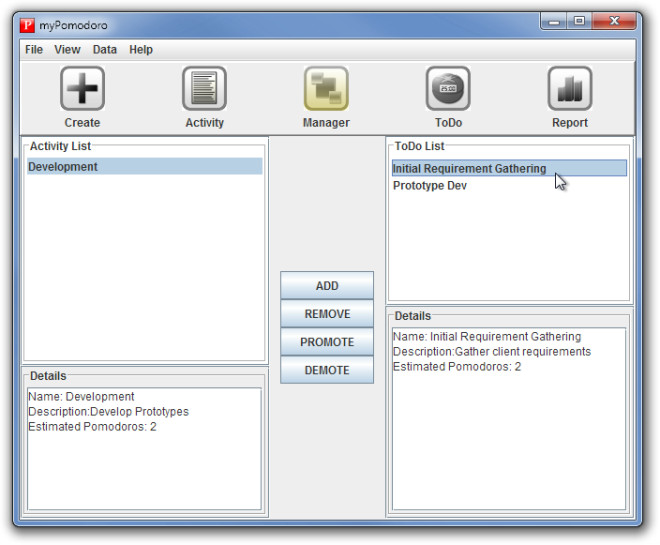Viewport: 660px width, 545px height.
Task: Select Prototype Dev in ToDo List
Action: (509, 185)
